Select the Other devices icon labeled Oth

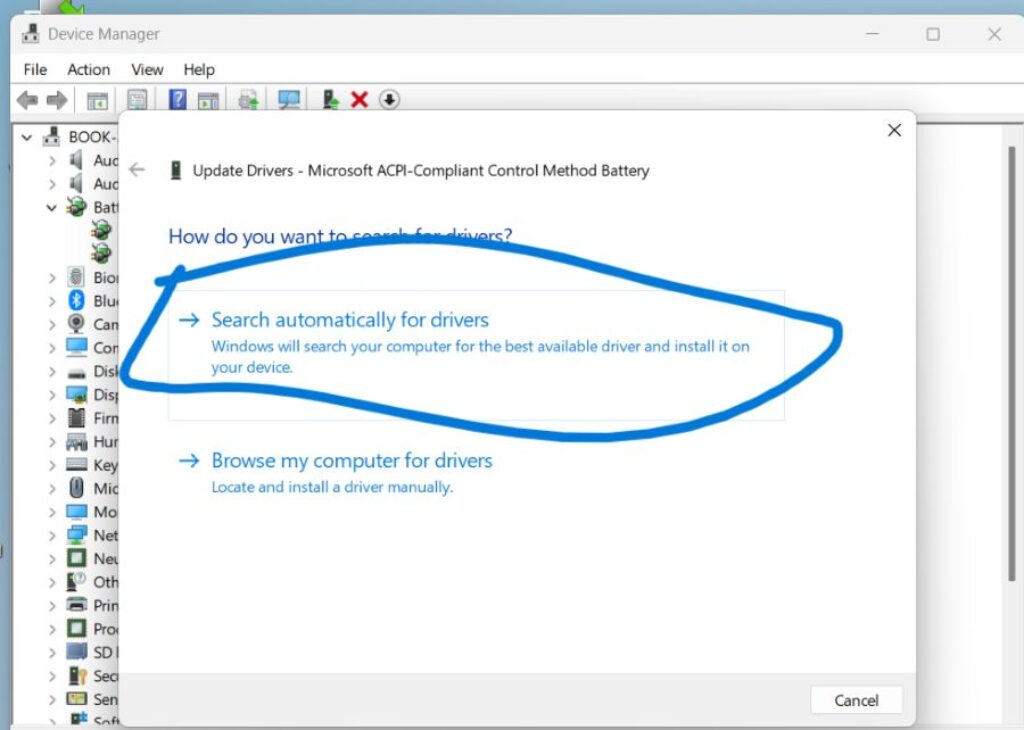click(x=76, y=581)
